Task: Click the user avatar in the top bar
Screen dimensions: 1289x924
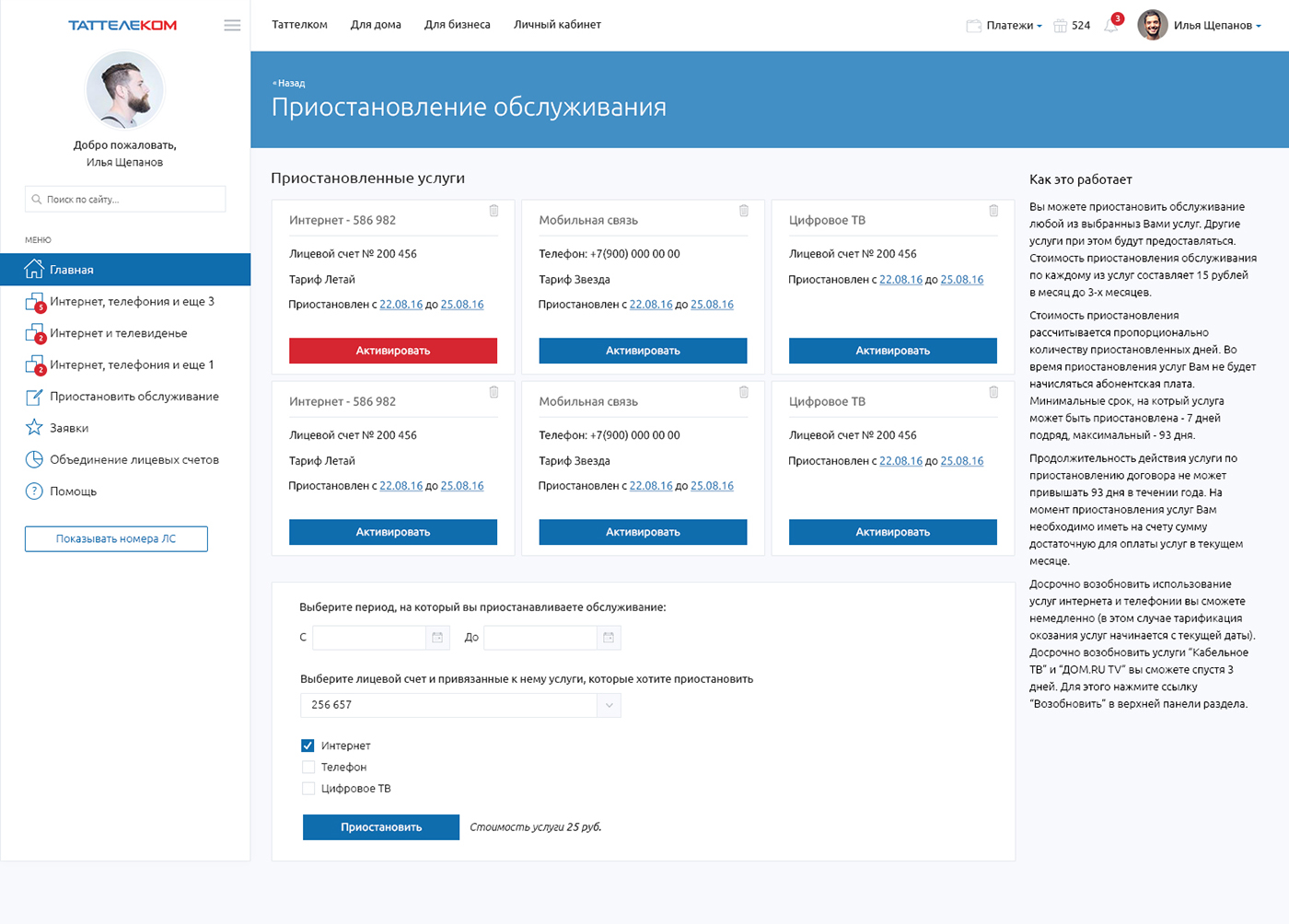Action: point(1153,25)
